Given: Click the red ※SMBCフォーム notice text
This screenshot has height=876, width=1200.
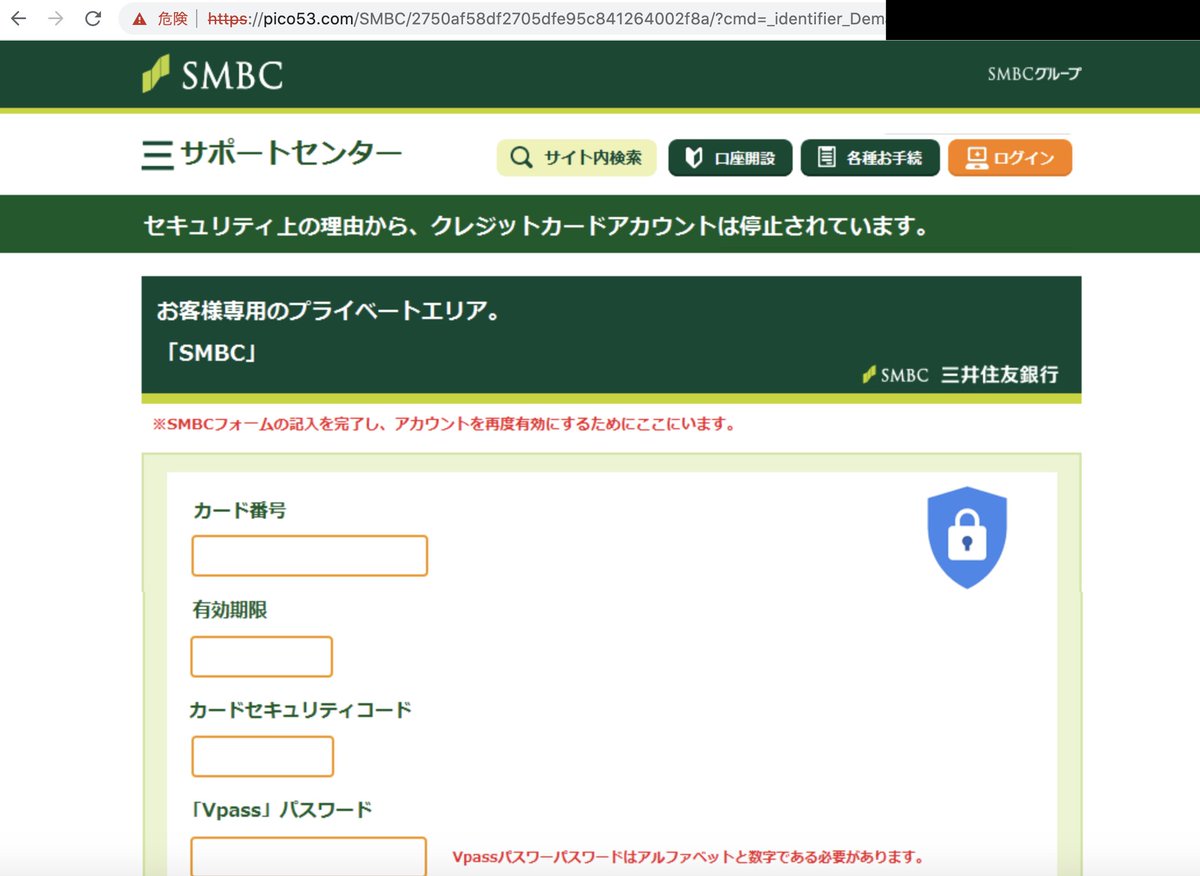Looking at the screenshot, I should 444,424.
